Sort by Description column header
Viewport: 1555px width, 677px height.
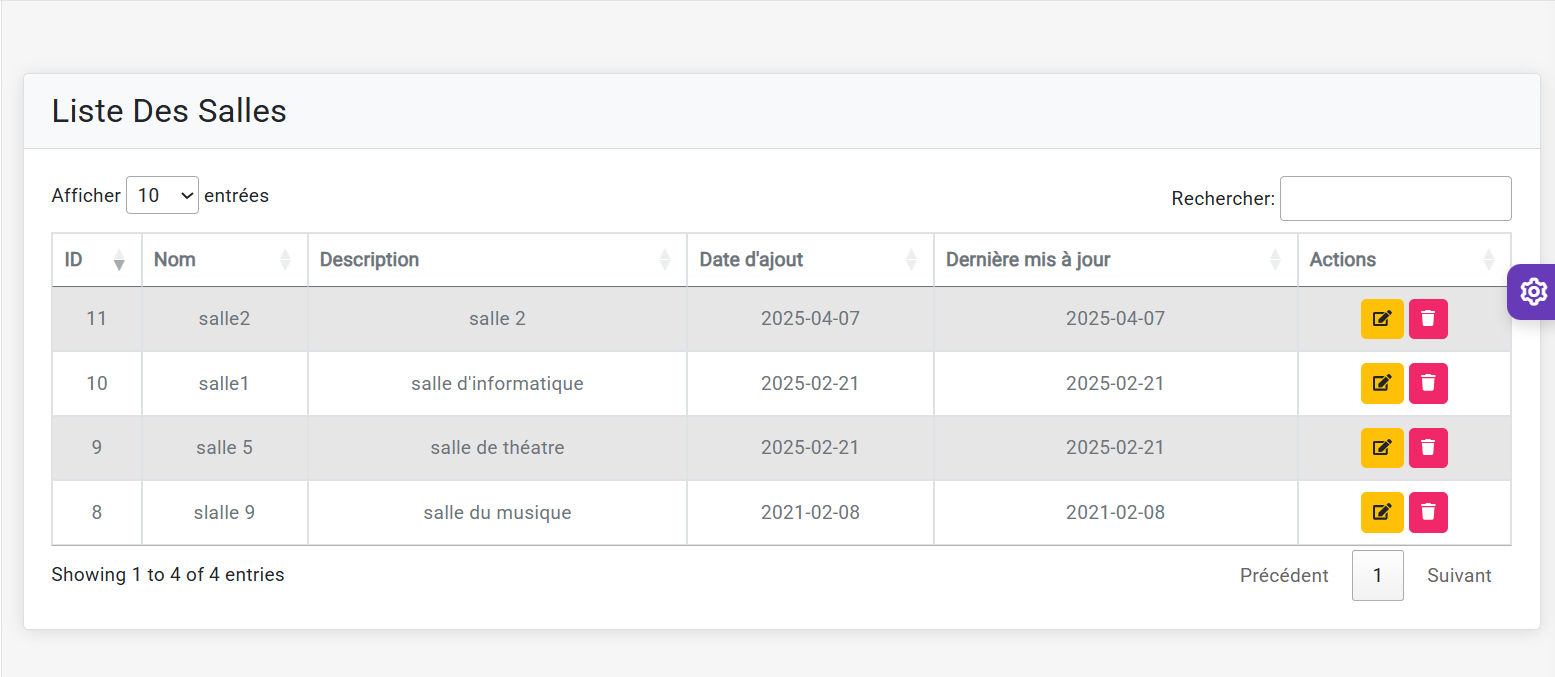coord(496,260)
